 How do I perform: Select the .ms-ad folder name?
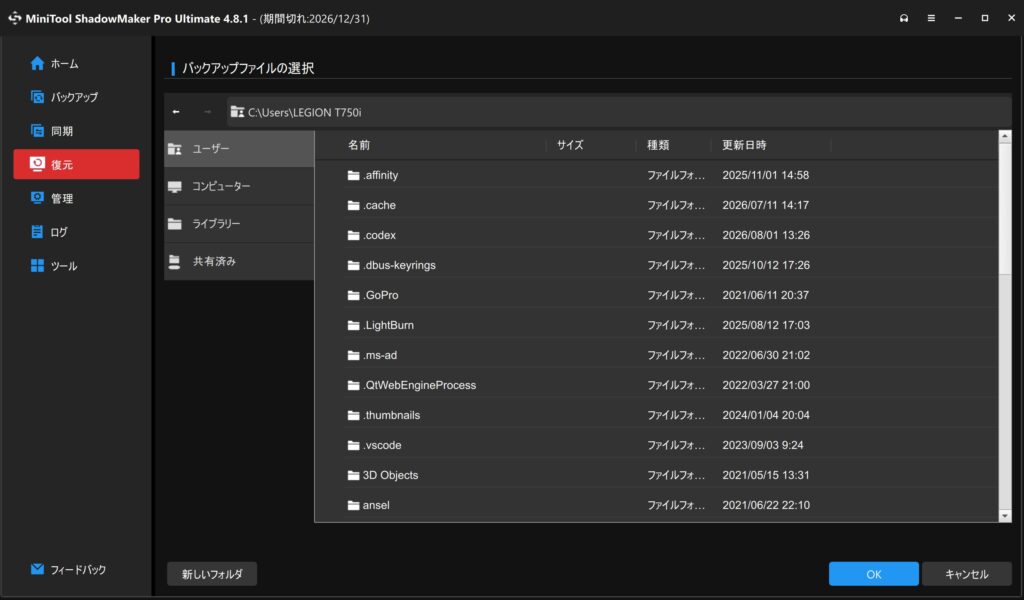[x=379, y=355]
